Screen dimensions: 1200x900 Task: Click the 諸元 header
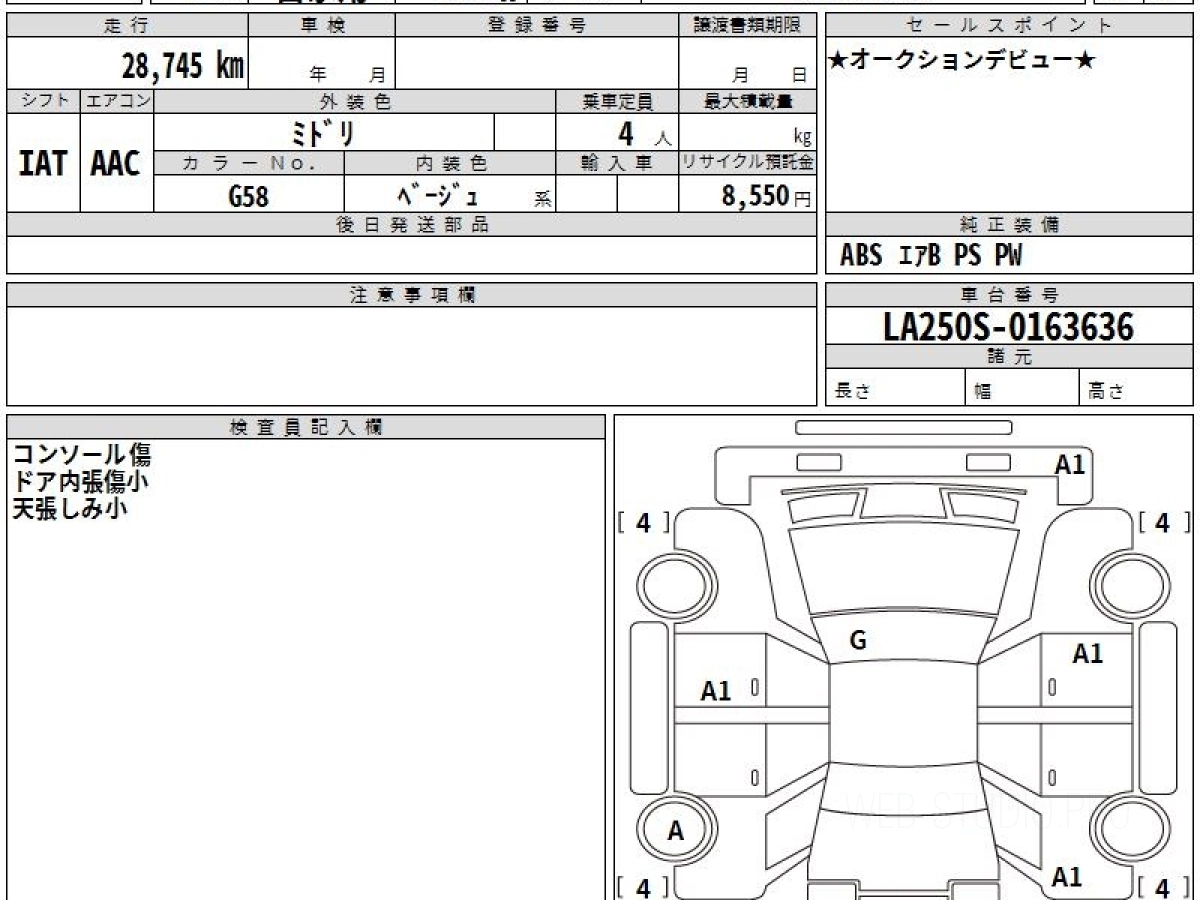click(1009, 357)
